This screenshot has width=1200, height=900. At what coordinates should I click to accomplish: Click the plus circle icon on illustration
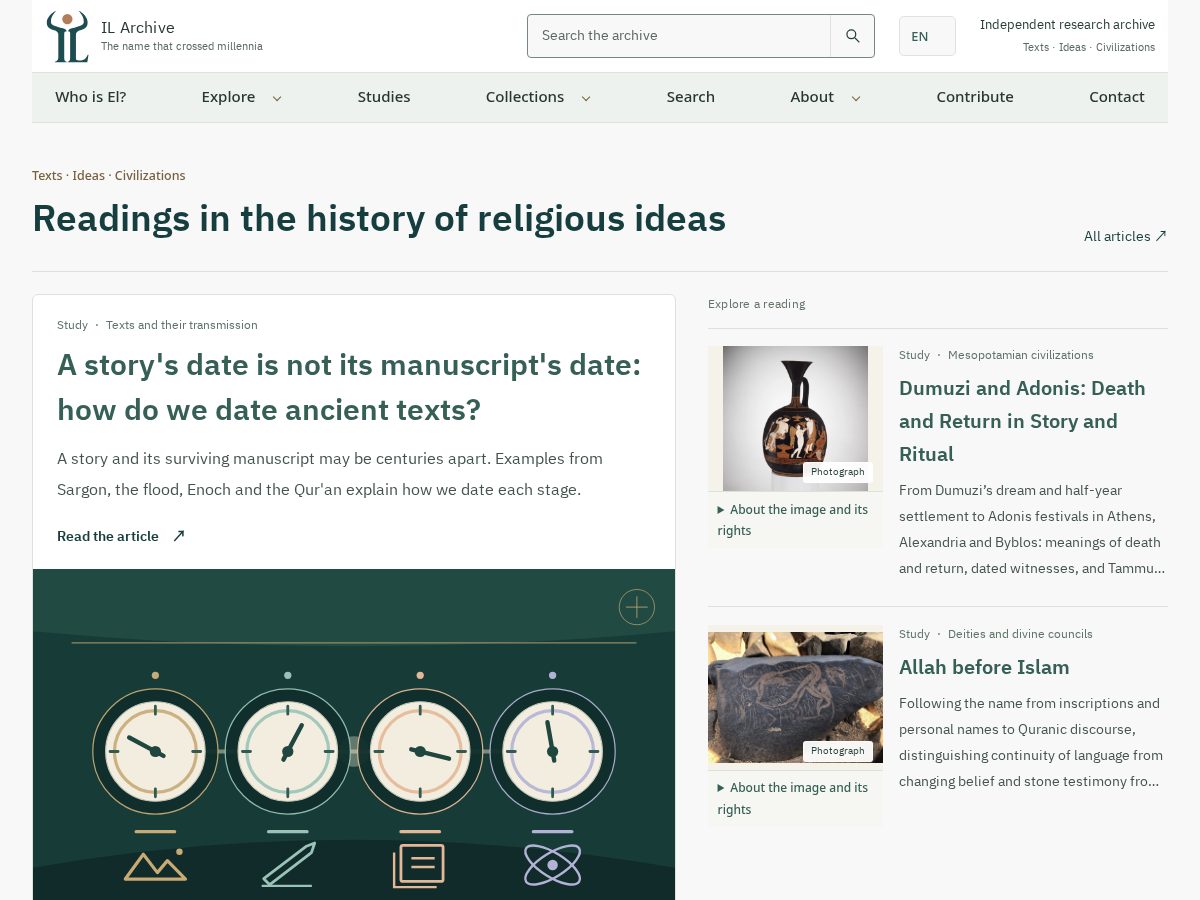click(x=637, y=607)
